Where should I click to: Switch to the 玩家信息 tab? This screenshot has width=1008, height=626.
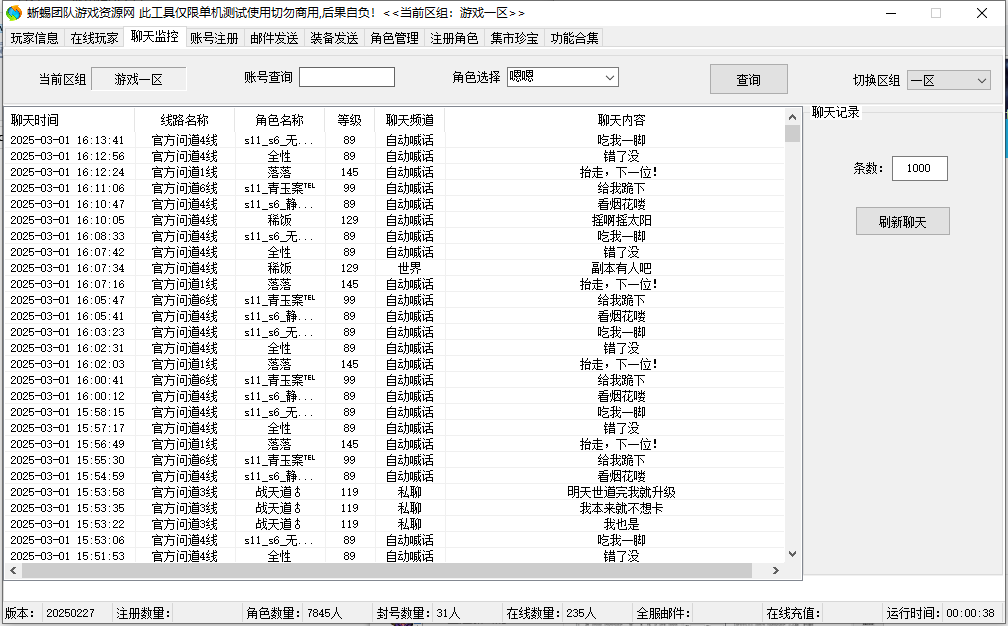tap(35, 38)
